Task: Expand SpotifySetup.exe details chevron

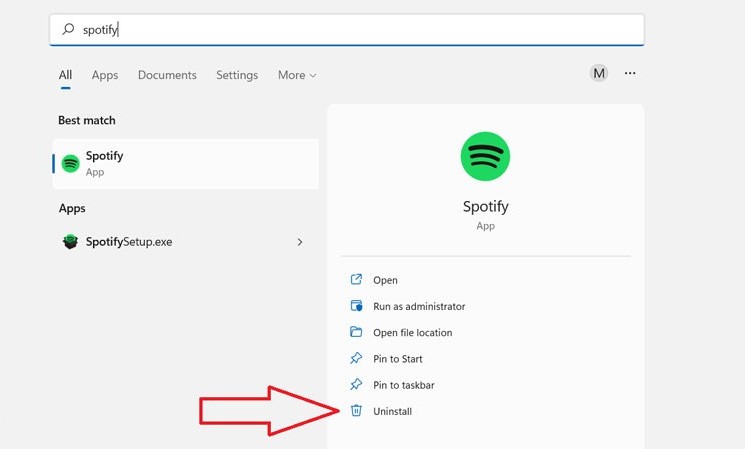Action: pos(300,242)
